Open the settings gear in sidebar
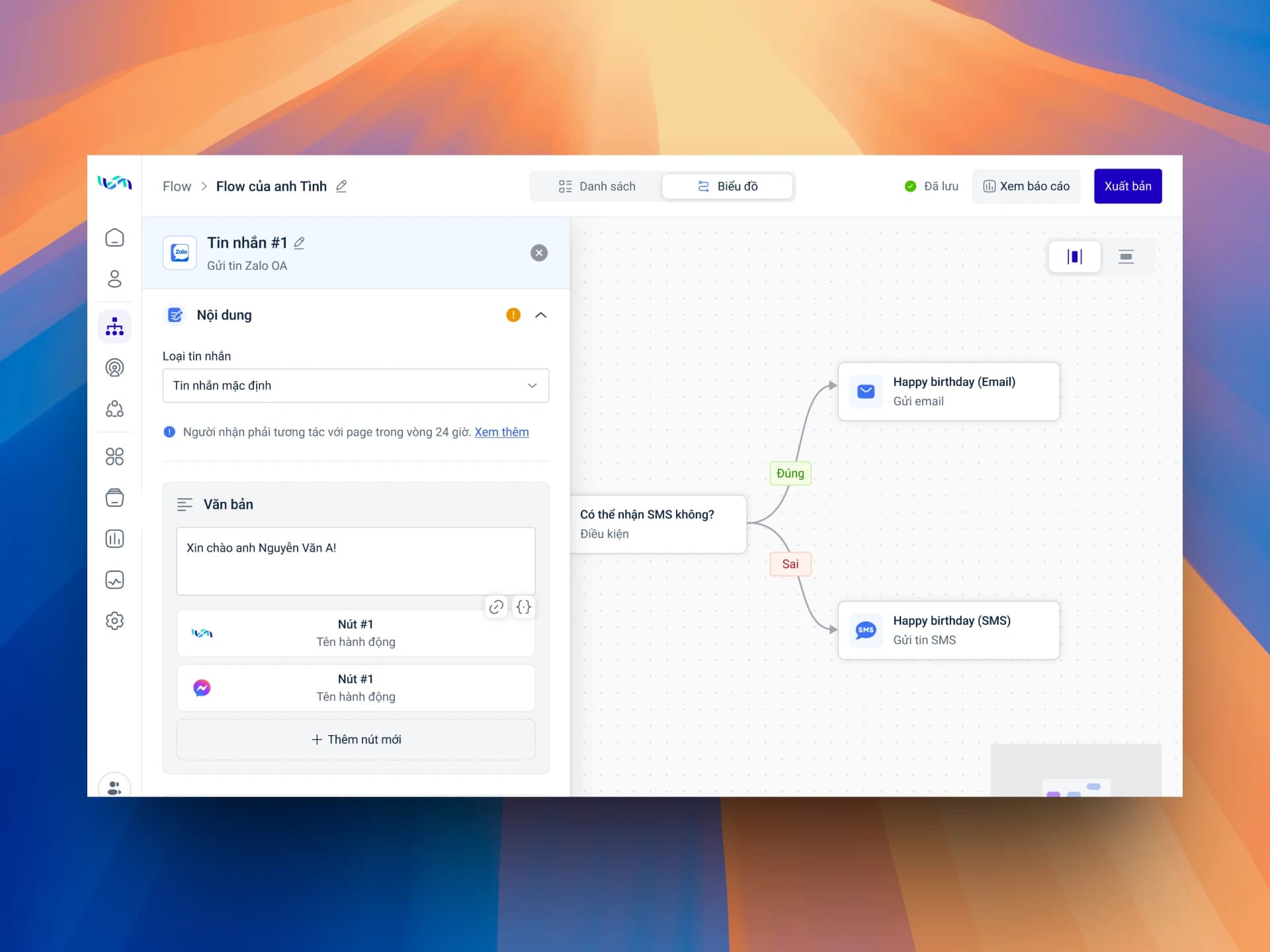Image resolution: width=1270 pixels, height=952 pixels. [x=114, y=621]
